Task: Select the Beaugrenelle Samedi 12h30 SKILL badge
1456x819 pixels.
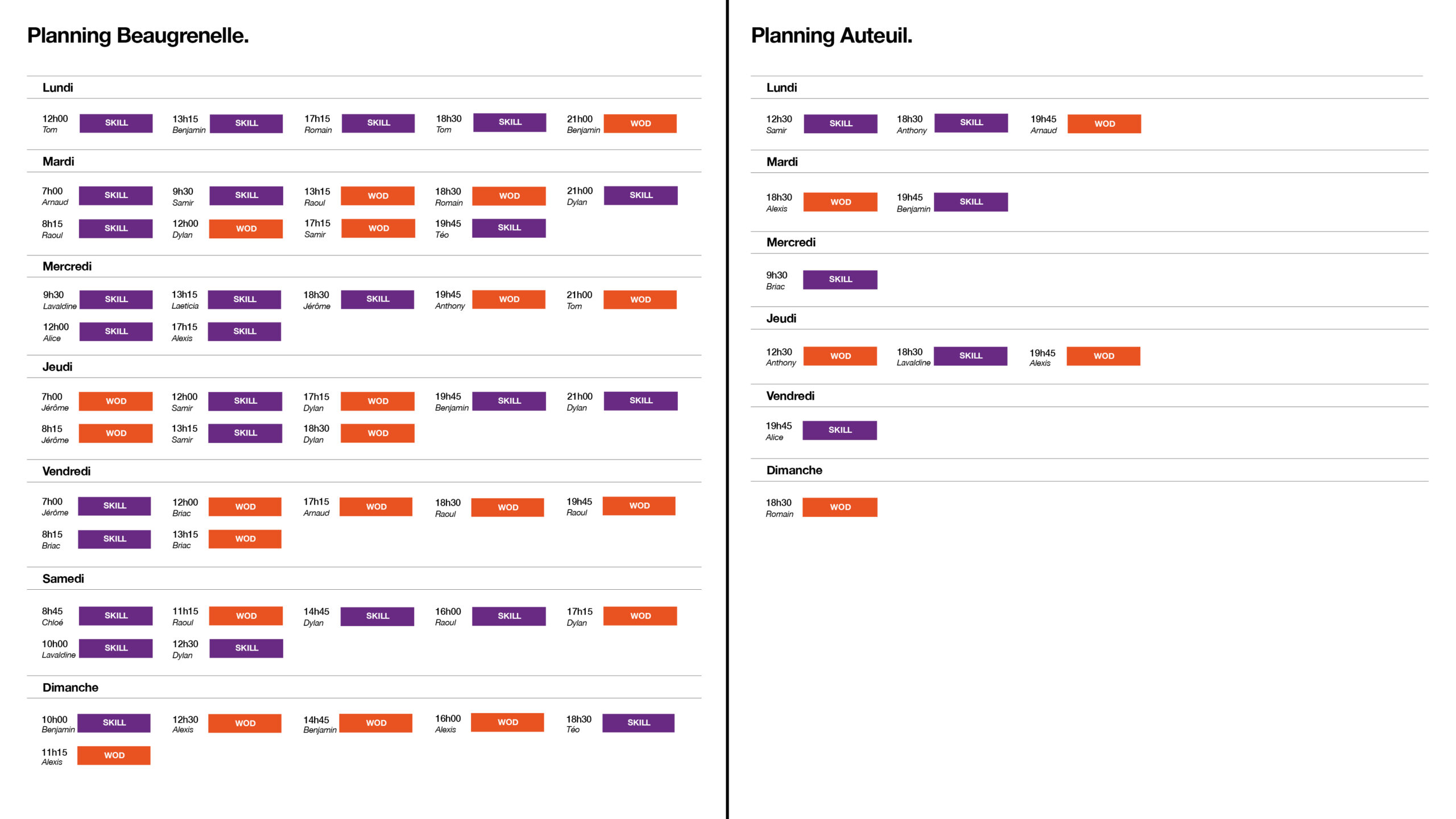Action: [x=246, y=648]
